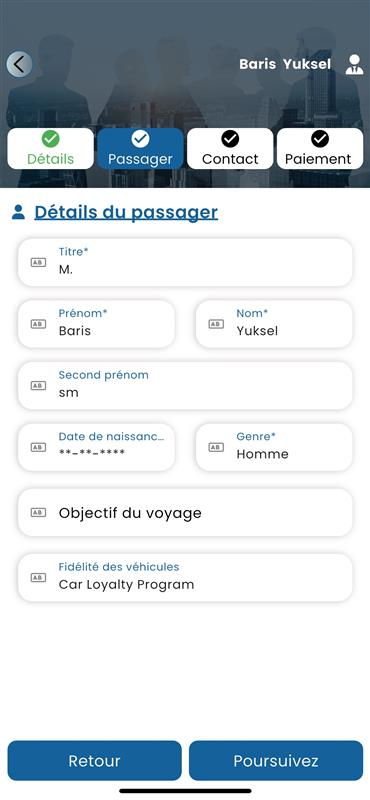This screenshot has width=370, height=800.
Task: Click the AB icon in Fidélité des véhicules
Action: click(x=38, y=577)
